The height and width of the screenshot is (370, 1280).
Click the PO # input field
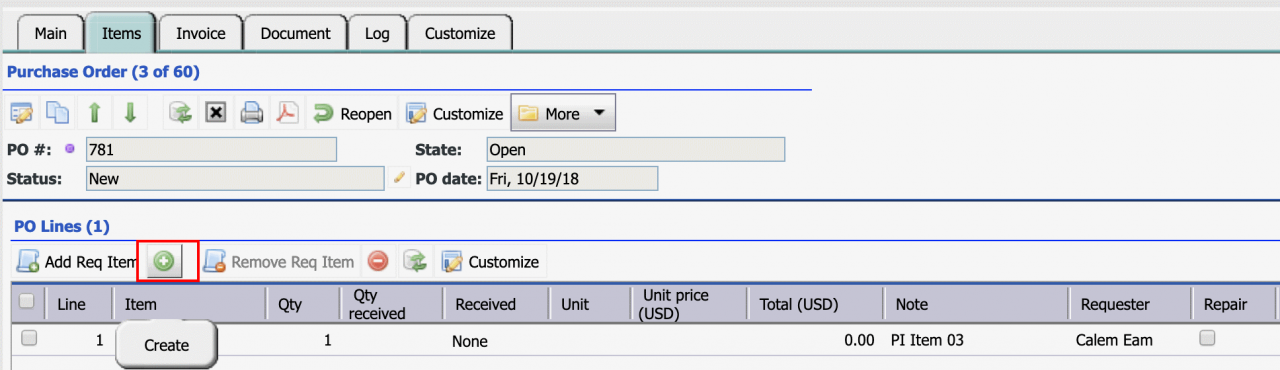pyautogui.click(x=210, y=149)
